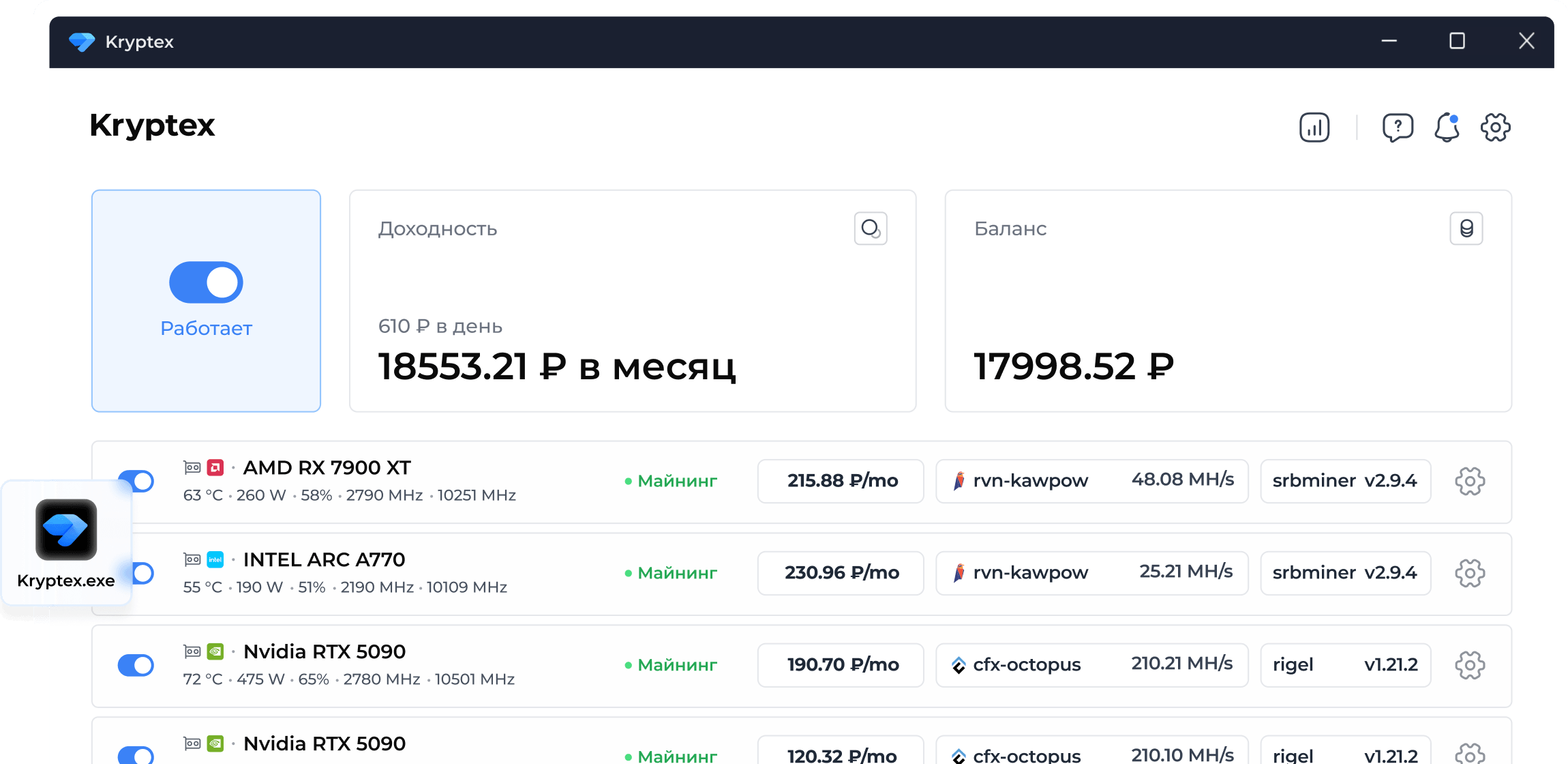Toggle mining off for AMD RX 7900 XT
The height and width of the screenshot is (764, 1568).
[136, 481]
